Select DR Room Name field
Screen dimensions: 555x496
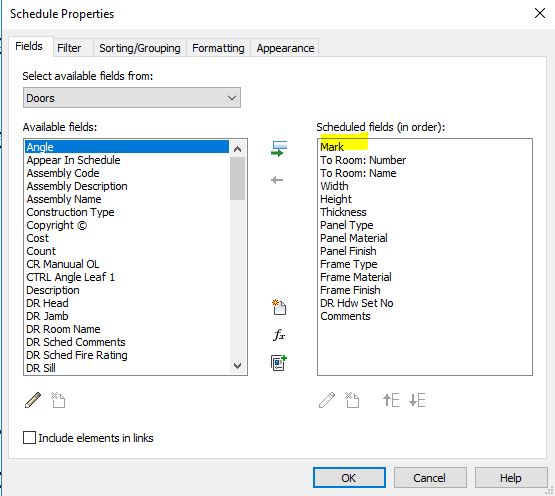point(127,329)
